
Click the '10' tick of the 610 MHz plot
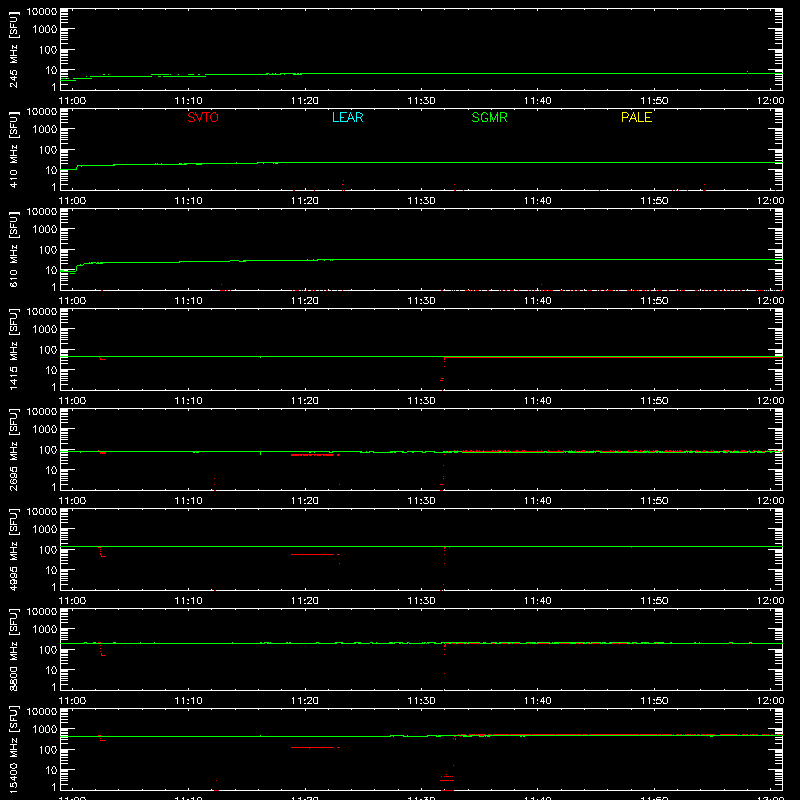click(x=51, y=270)
